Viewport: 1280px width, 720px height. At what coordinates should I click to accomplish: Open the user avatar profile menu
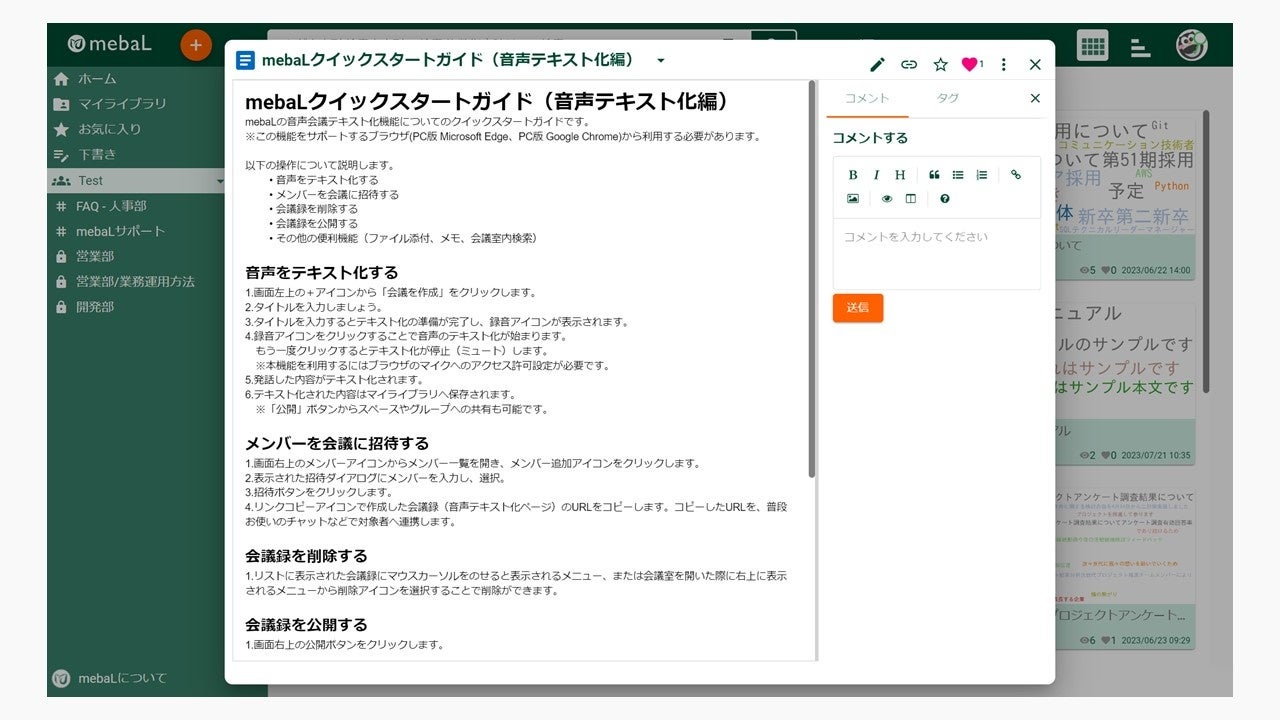tap(1191, 45)
